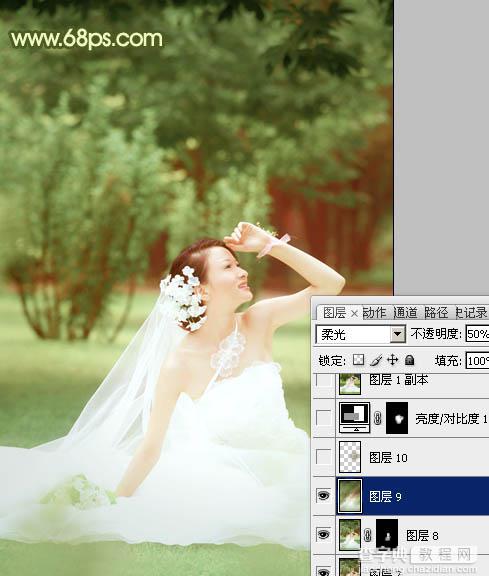This screenshot has height=576, width=489.
Task: Select layer name 图层 8
Action: click(422, 536)
